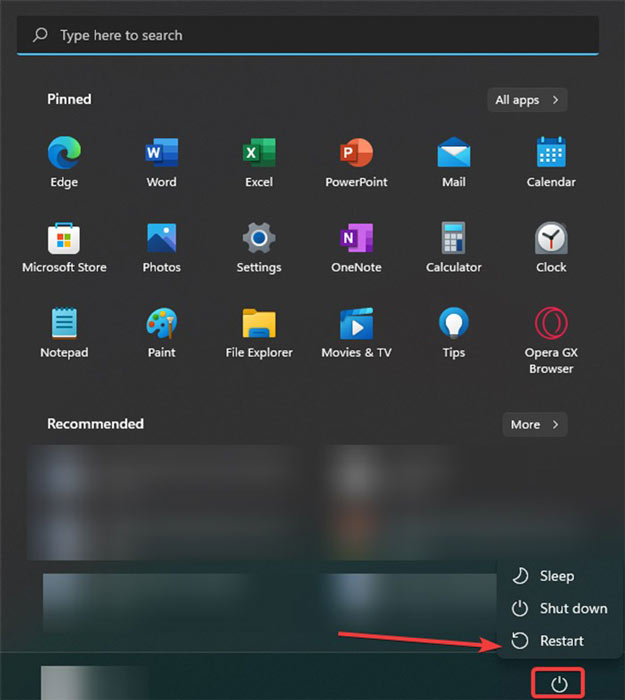The image size is (625, 700).
Task: Open the All apps list
Action: (527, 100)
